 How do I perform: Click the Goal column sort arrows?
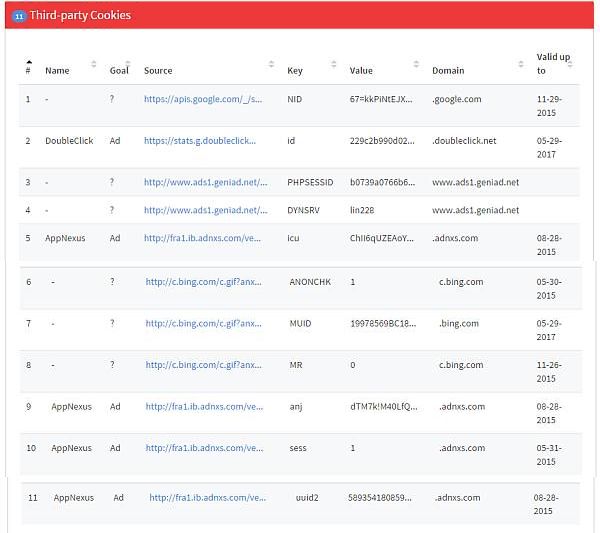coord(132,64)
